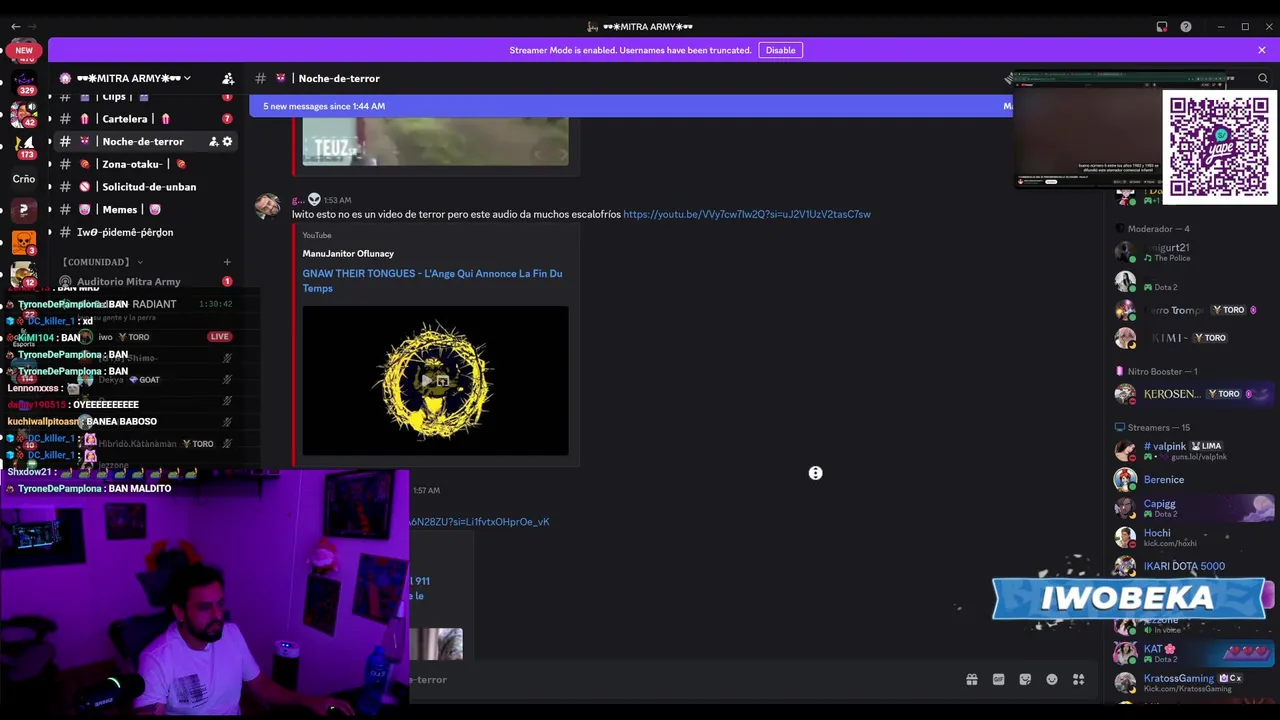1280x720 pixels.
Task: Click Berenice's avatar in member list
Action: pos(1125,480)
